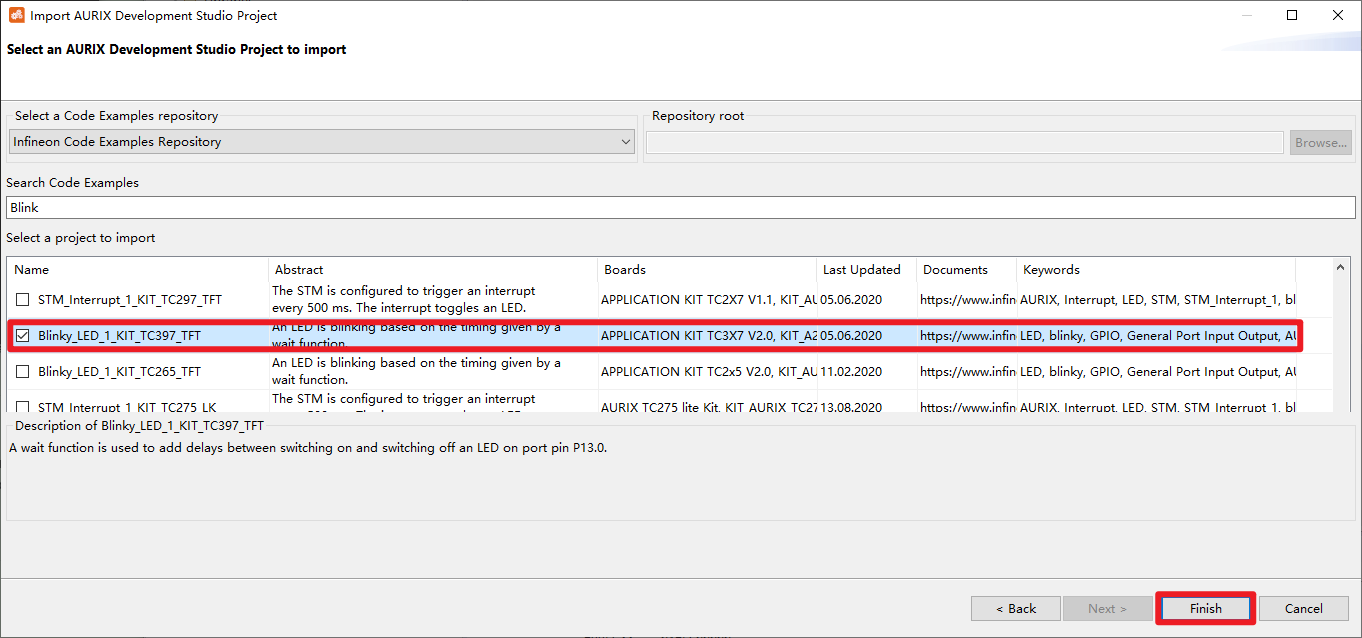The width and height of the screenshot is (1362, 638).
Task: Click the Cancel button
Action: (1304, 608)
